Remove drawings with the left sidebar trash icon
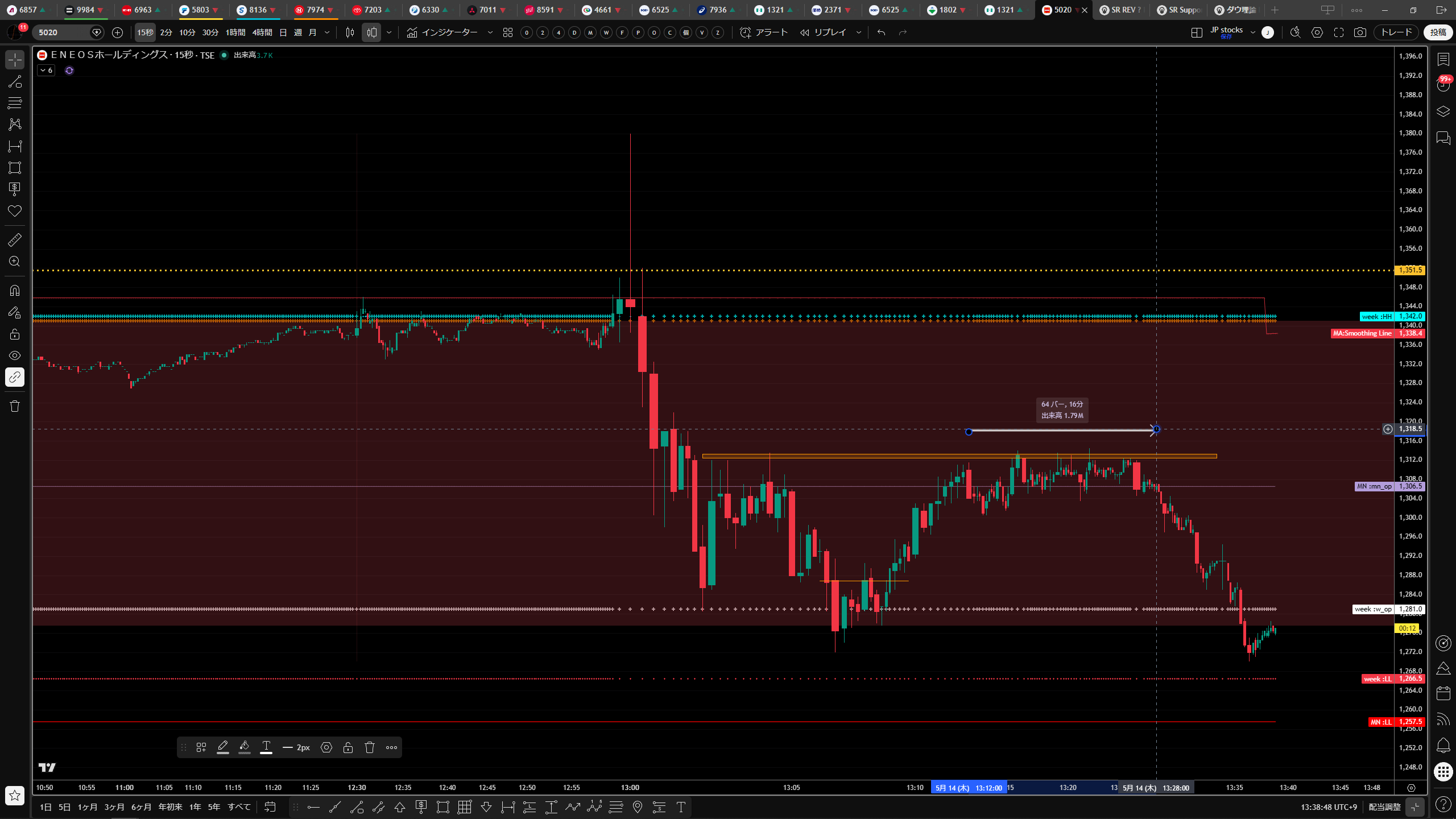This screenshot has height=819, width=1456. [15, 406]
